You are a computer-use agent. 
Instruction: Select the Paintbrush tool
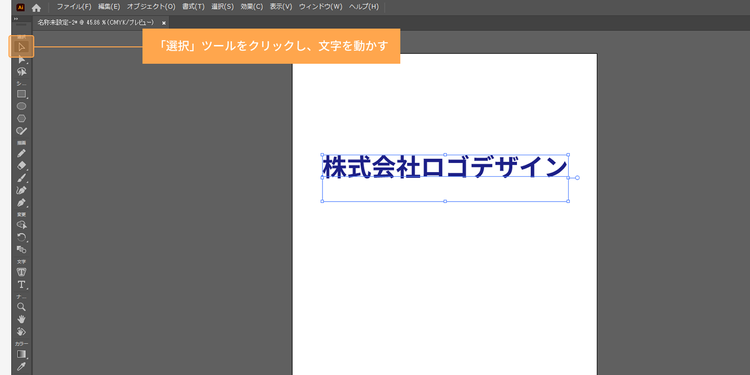pos(22,178)
